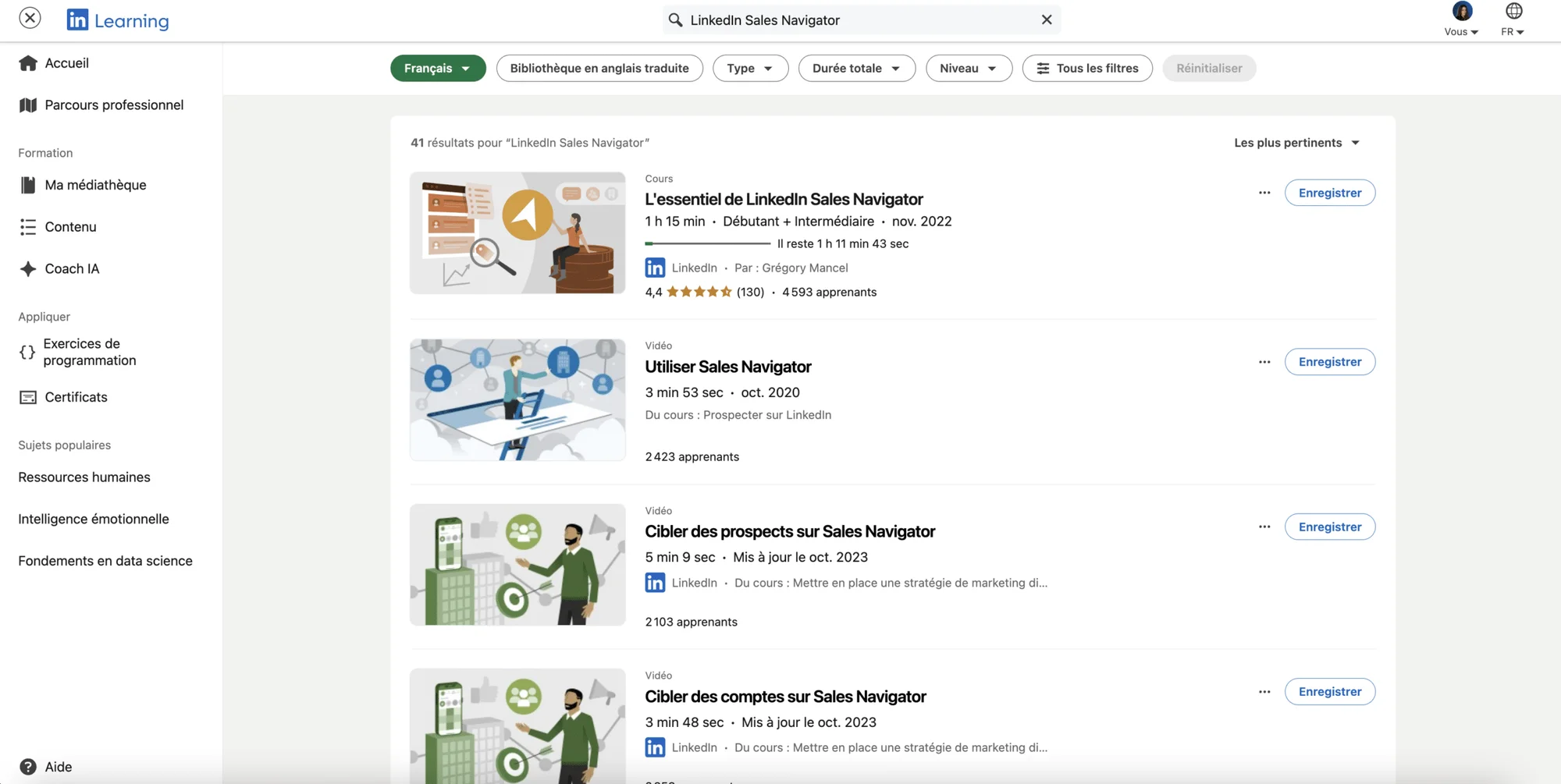
Task: Open Cibler des prospects thumbnail
Action: tap(517, 565)
